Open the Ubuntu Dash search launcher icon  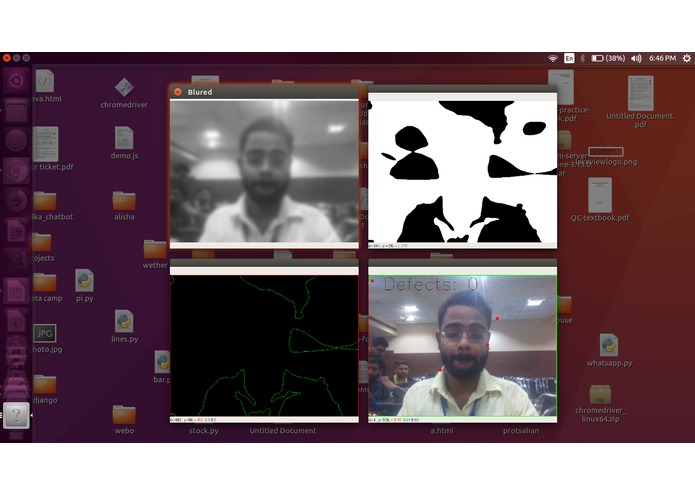(x=16, y=81)
